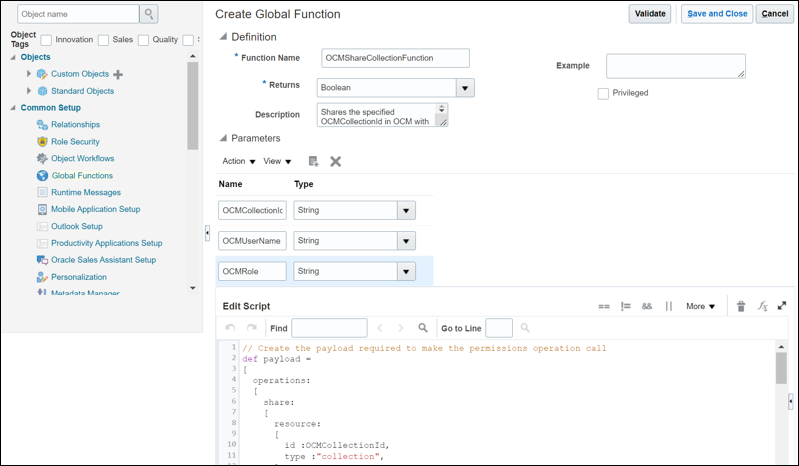The image size is (799, 466).
Task: Maximize the script editor with the expand icon
Action: [x=781, y=306]
